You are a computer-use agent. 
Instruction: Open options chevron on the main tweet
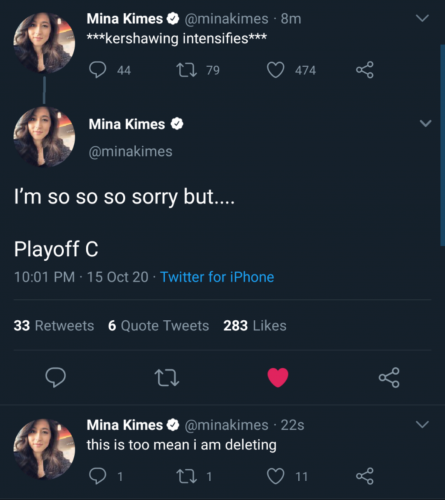[x=426, y=123]
